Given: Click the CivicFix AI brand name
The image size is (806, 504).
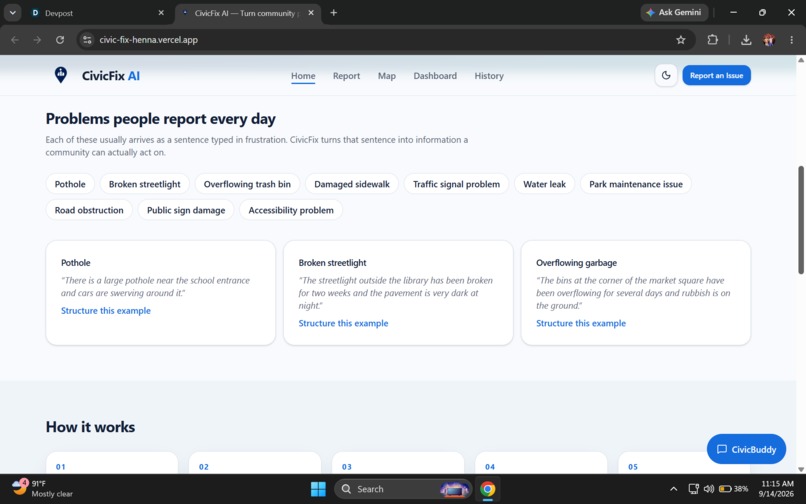Looking at the screenshot, I should coord(111,76).
